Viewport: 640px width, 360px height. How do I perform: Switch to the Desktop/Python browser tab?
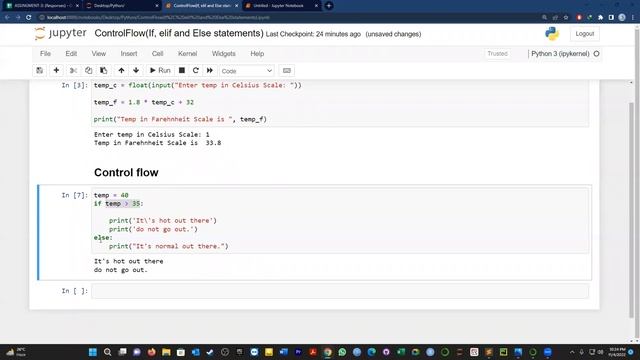(x=121, y=6)
